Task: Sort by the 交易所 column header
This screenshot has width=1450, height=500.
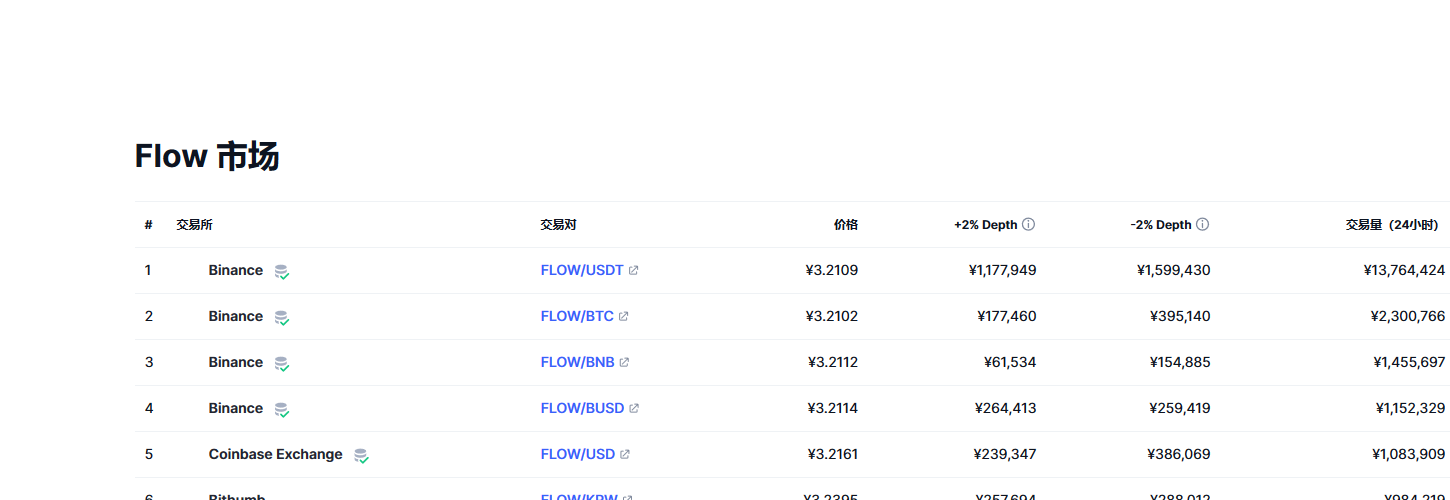Action: click(194, 225)
